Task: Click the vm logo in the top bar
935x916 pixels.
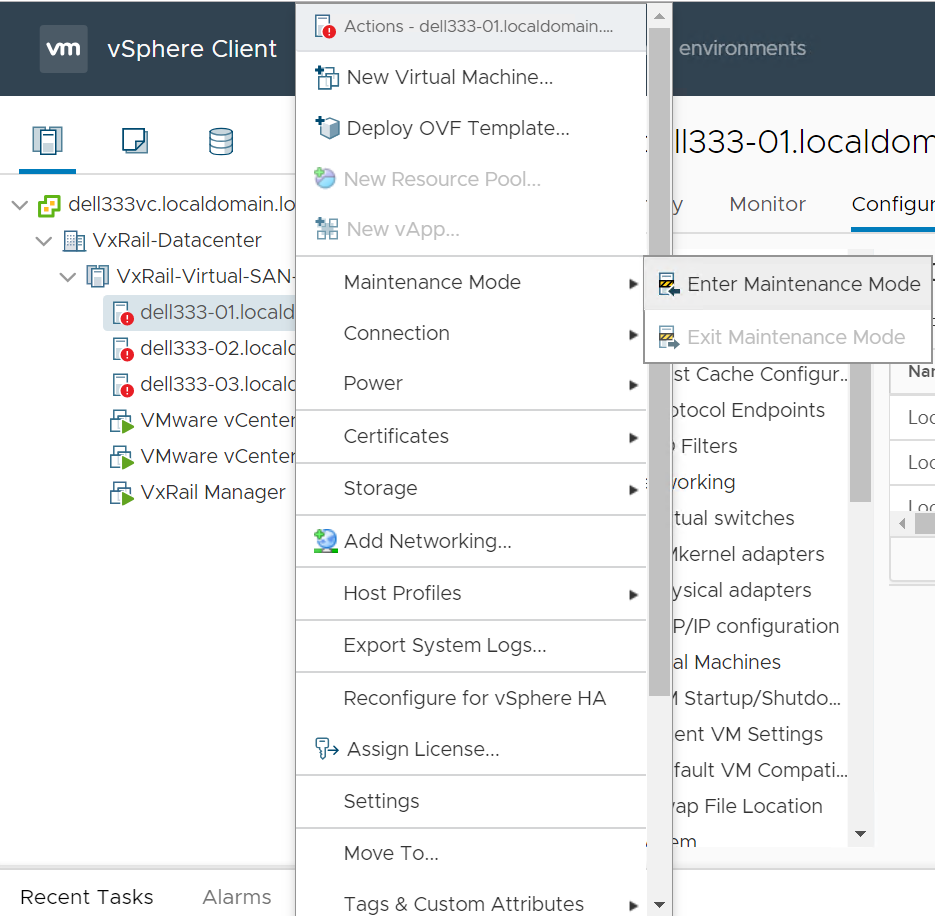Action: 62,47
